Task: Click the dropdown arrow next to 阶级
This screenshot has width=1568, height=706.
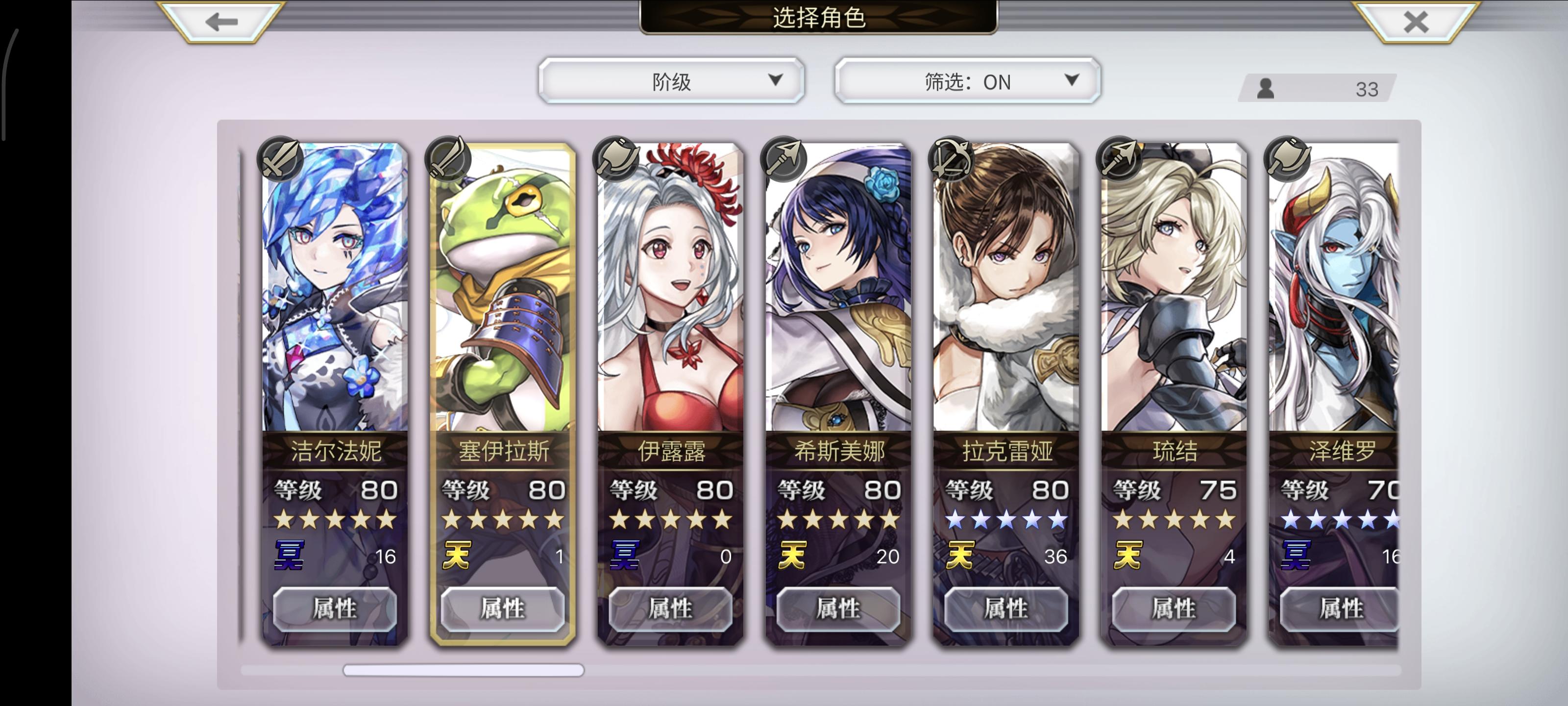Action: tap(775, 80)
